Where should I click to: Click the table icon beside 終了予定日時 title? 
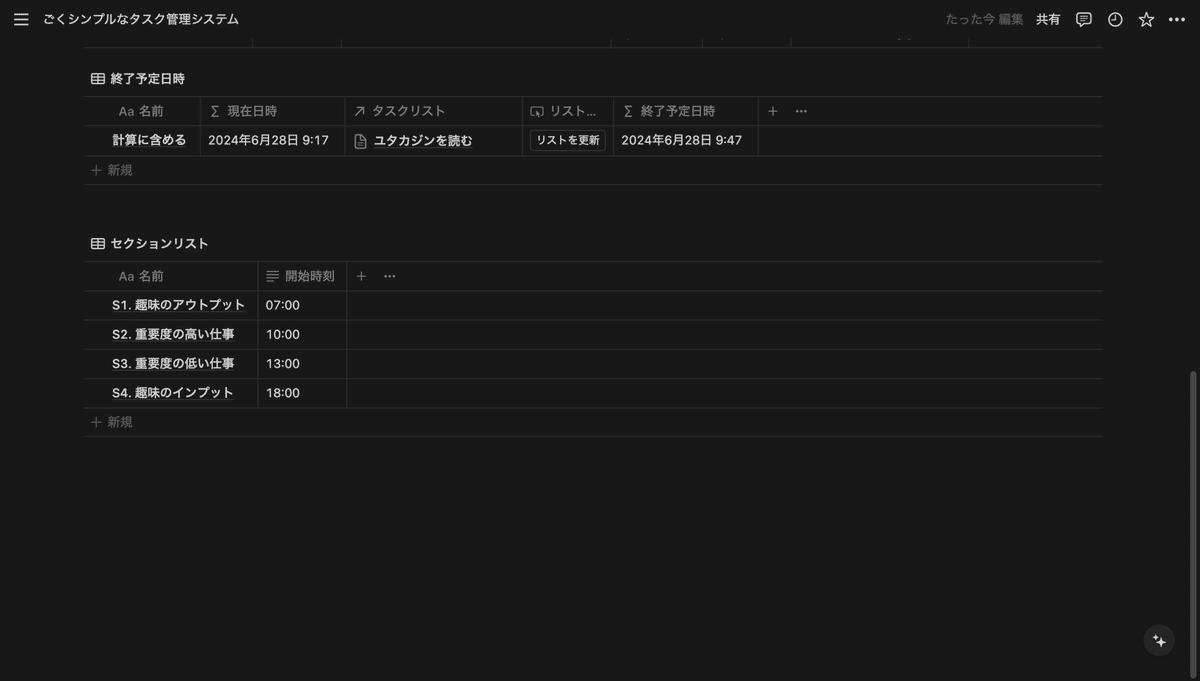pyautogui.click(x=98, y=78)
